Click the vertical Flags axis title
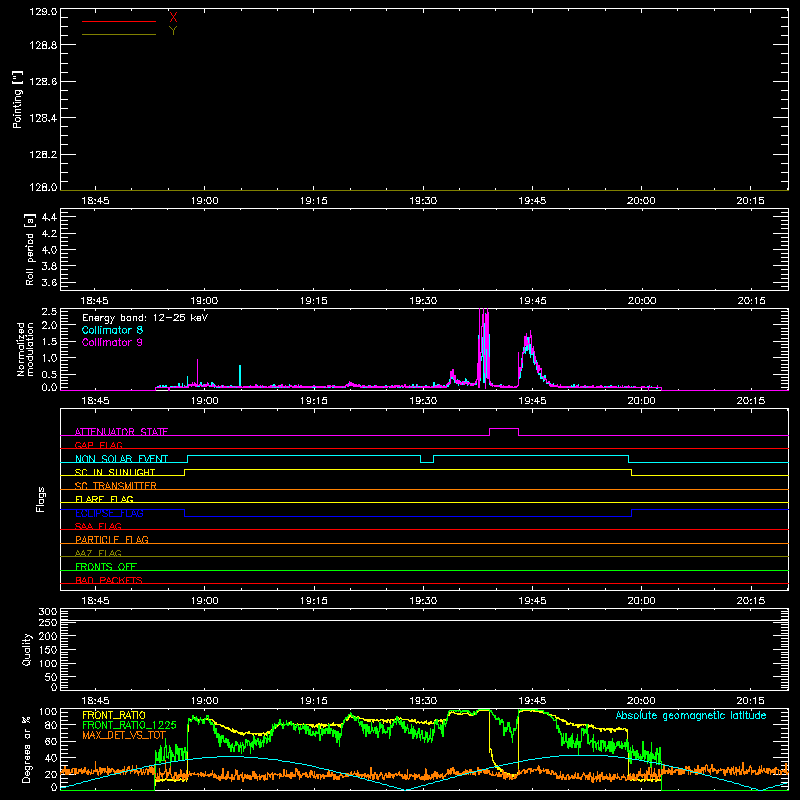Image resolution: width=800 pixels, height=800 pixels. coord(41,499)
